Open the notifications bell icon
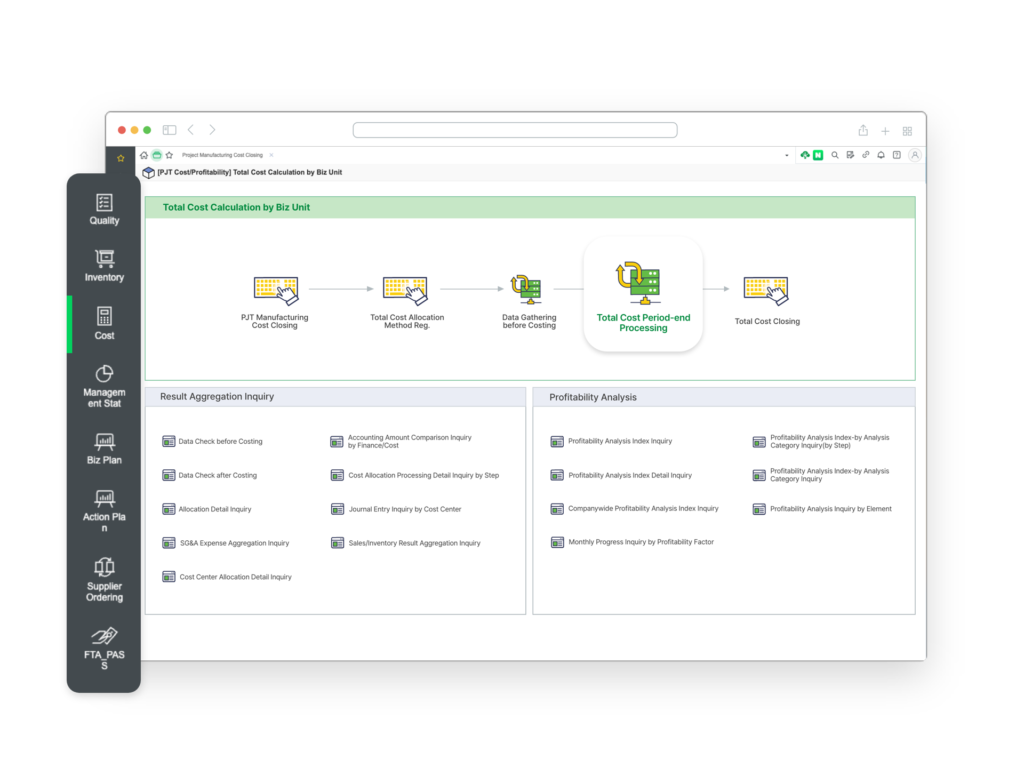 (881, 155)
